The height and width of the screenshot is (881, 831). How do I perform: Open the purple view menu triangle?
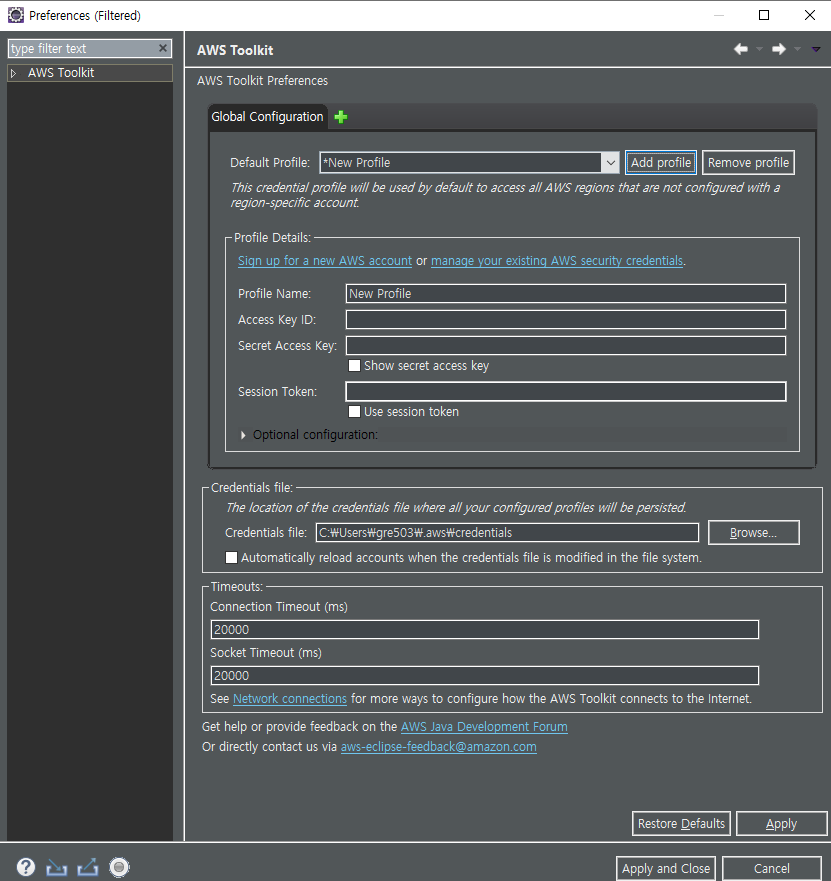(x=816, y=49)
